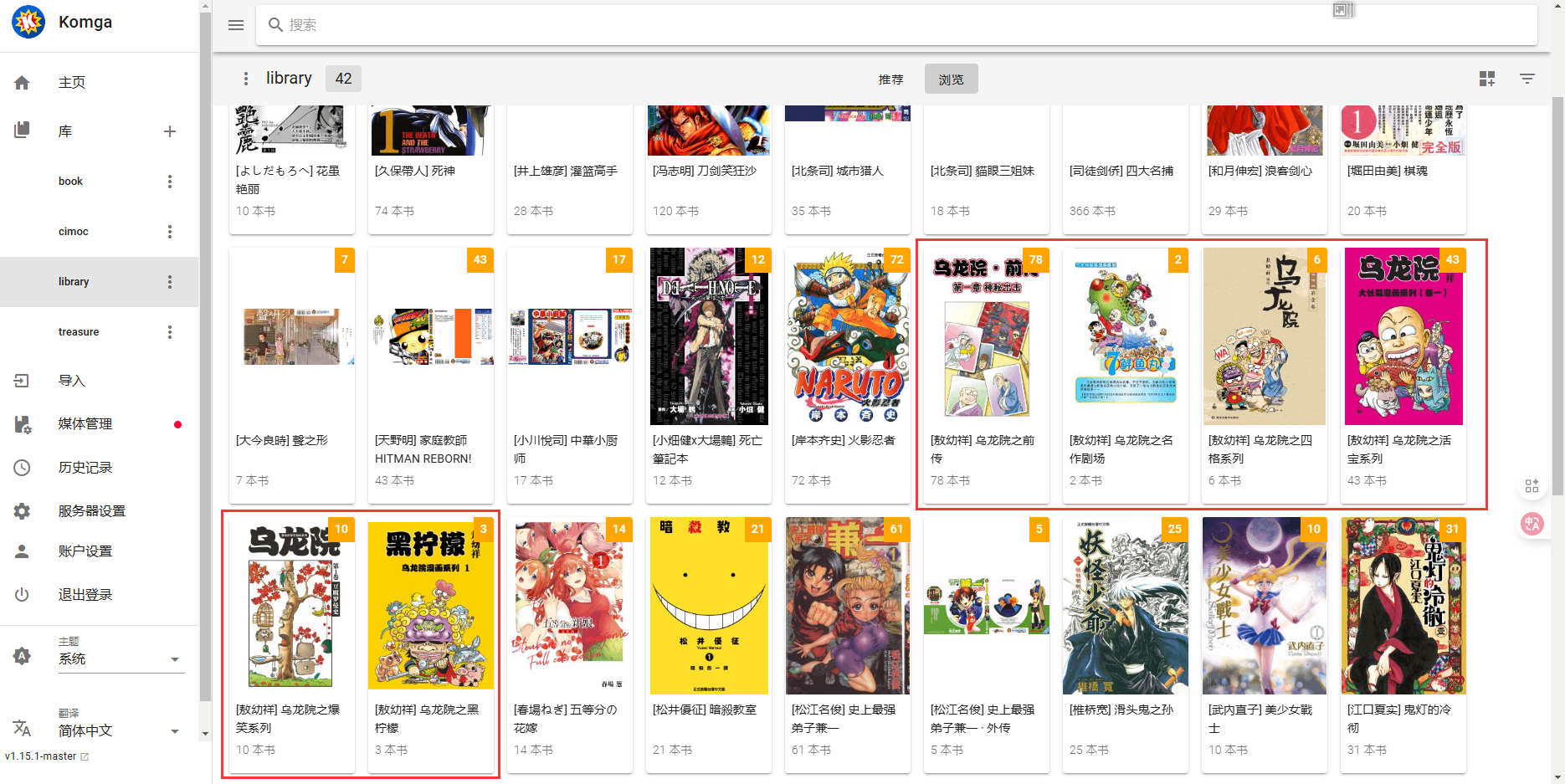Open Import (导入) page

click(72, 381)
